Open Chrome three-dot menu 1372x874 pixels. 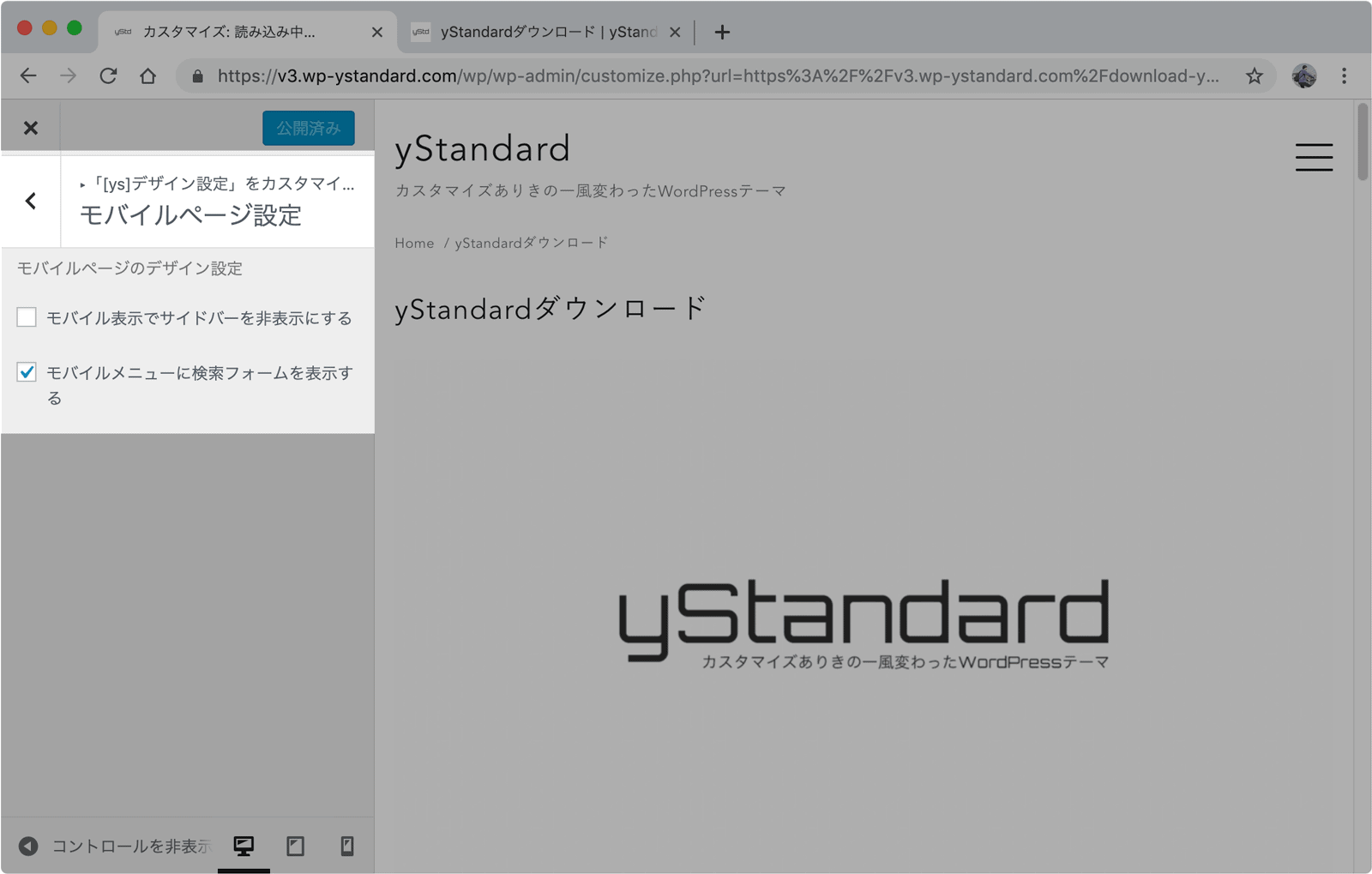pyautogui.click(x=1344, y=76)
